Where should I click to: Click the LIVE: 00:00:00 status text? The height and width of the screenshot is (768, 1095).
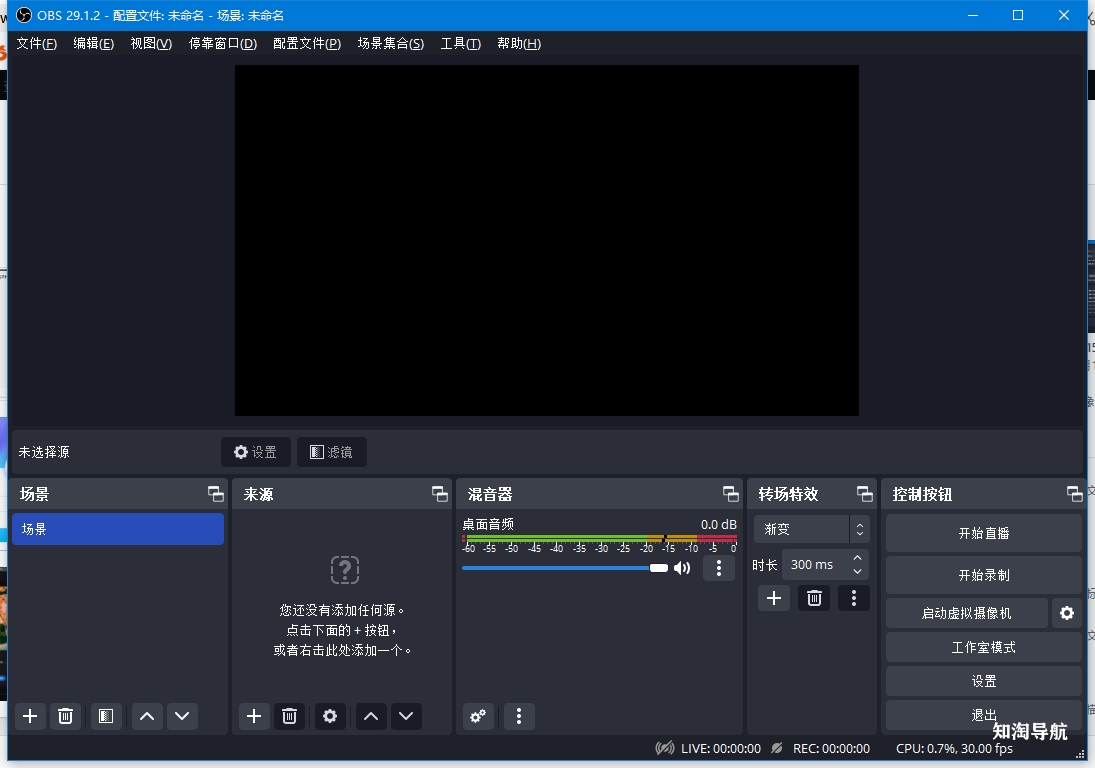click(x=721, y=748)
